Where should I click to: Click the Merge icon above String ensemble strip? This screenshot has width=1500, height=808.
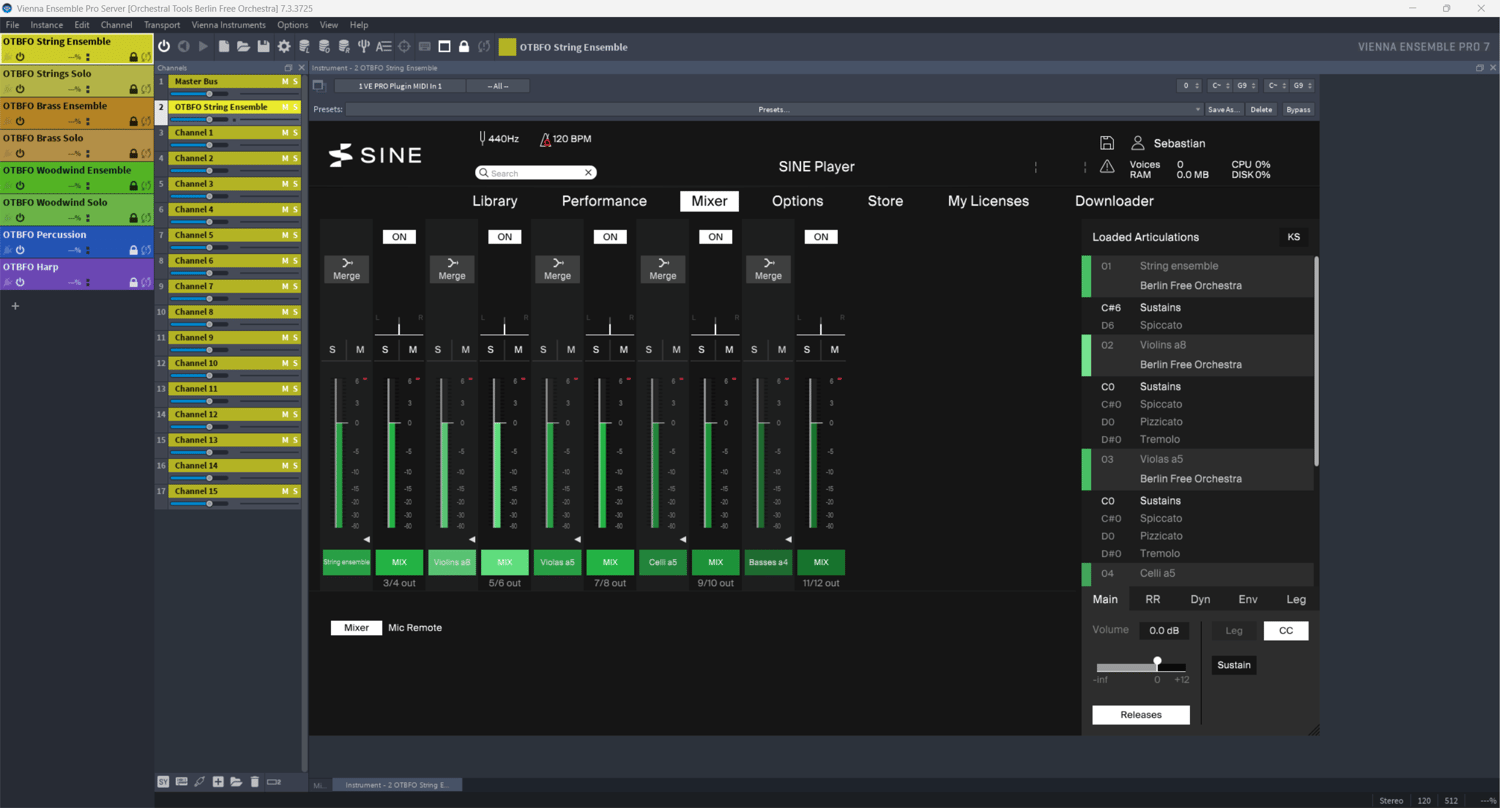[346, 269]
